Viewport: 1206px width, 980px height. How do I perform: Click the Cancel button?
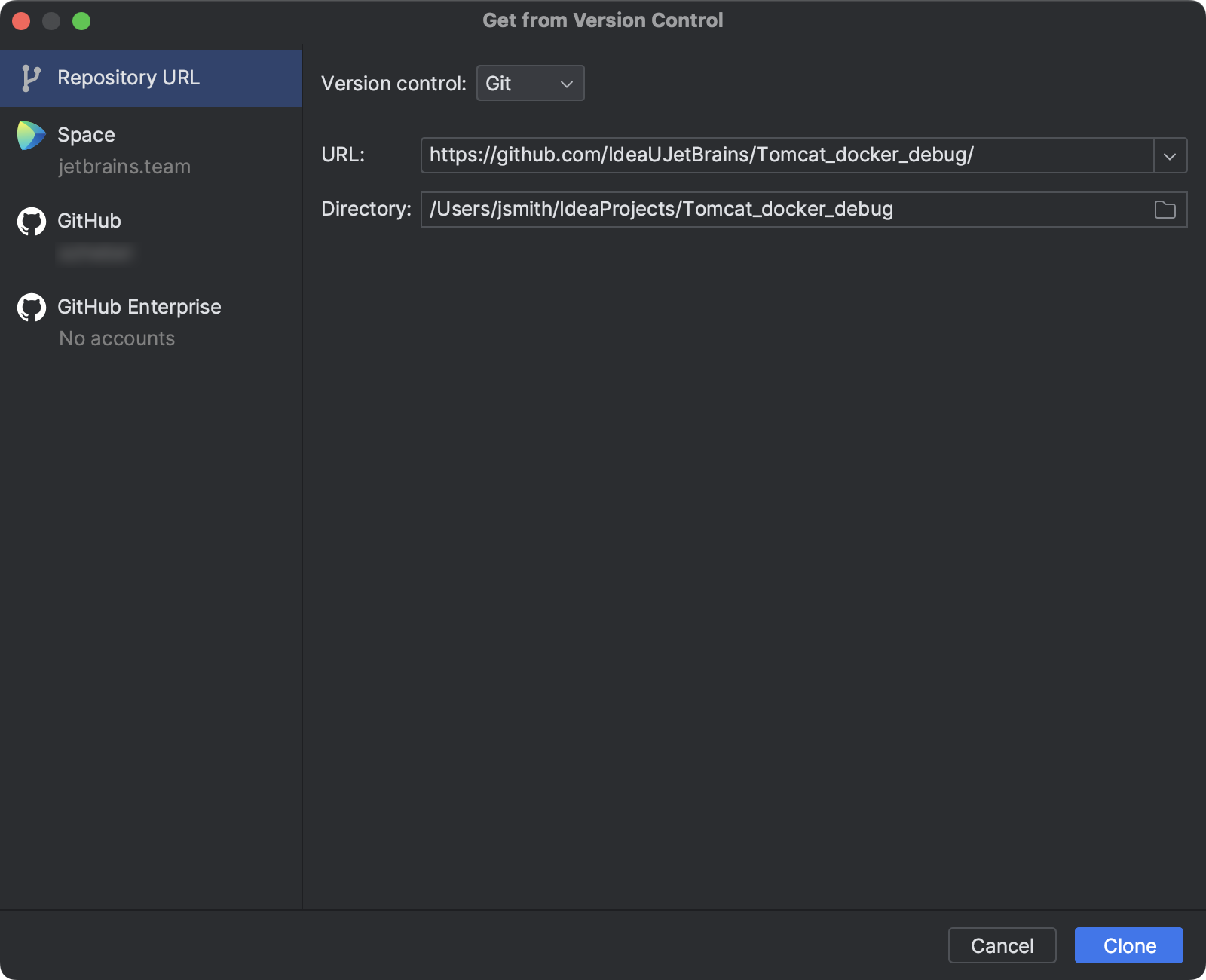click(x=1002, y=945)
